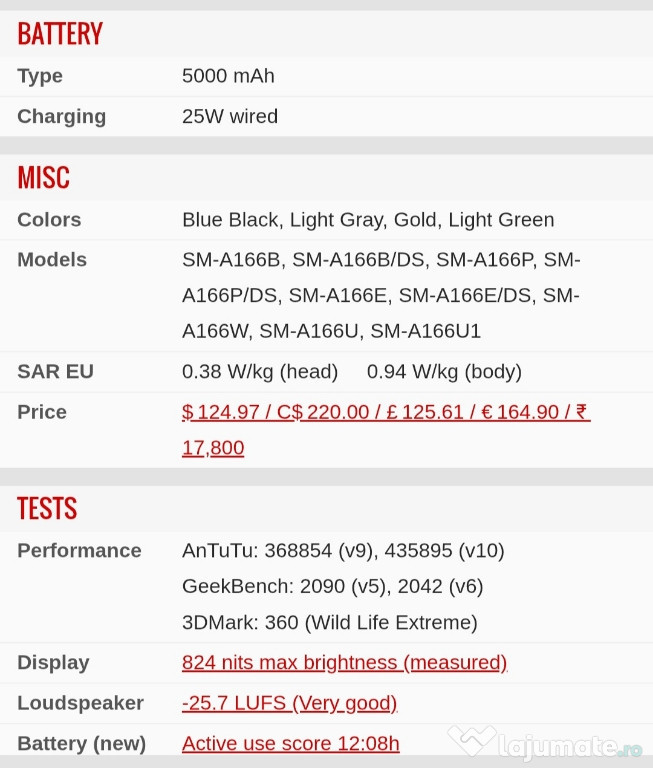Click the Loudspeaker test label

point(80,703)
